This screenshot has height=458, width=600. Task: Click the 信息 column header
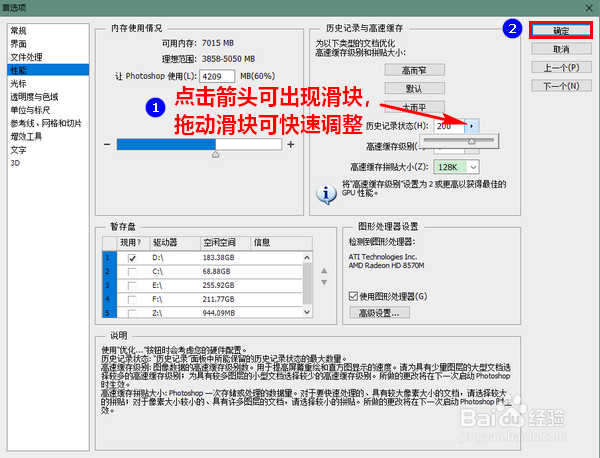(281, 243)
